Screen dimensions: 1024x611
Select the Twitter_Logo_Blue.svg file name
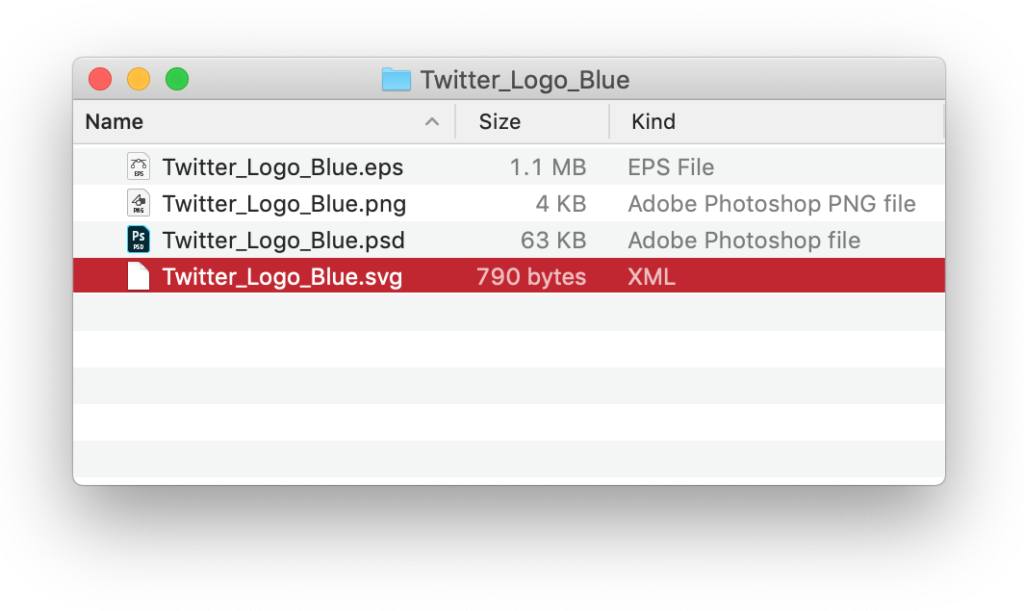point(282,277)
